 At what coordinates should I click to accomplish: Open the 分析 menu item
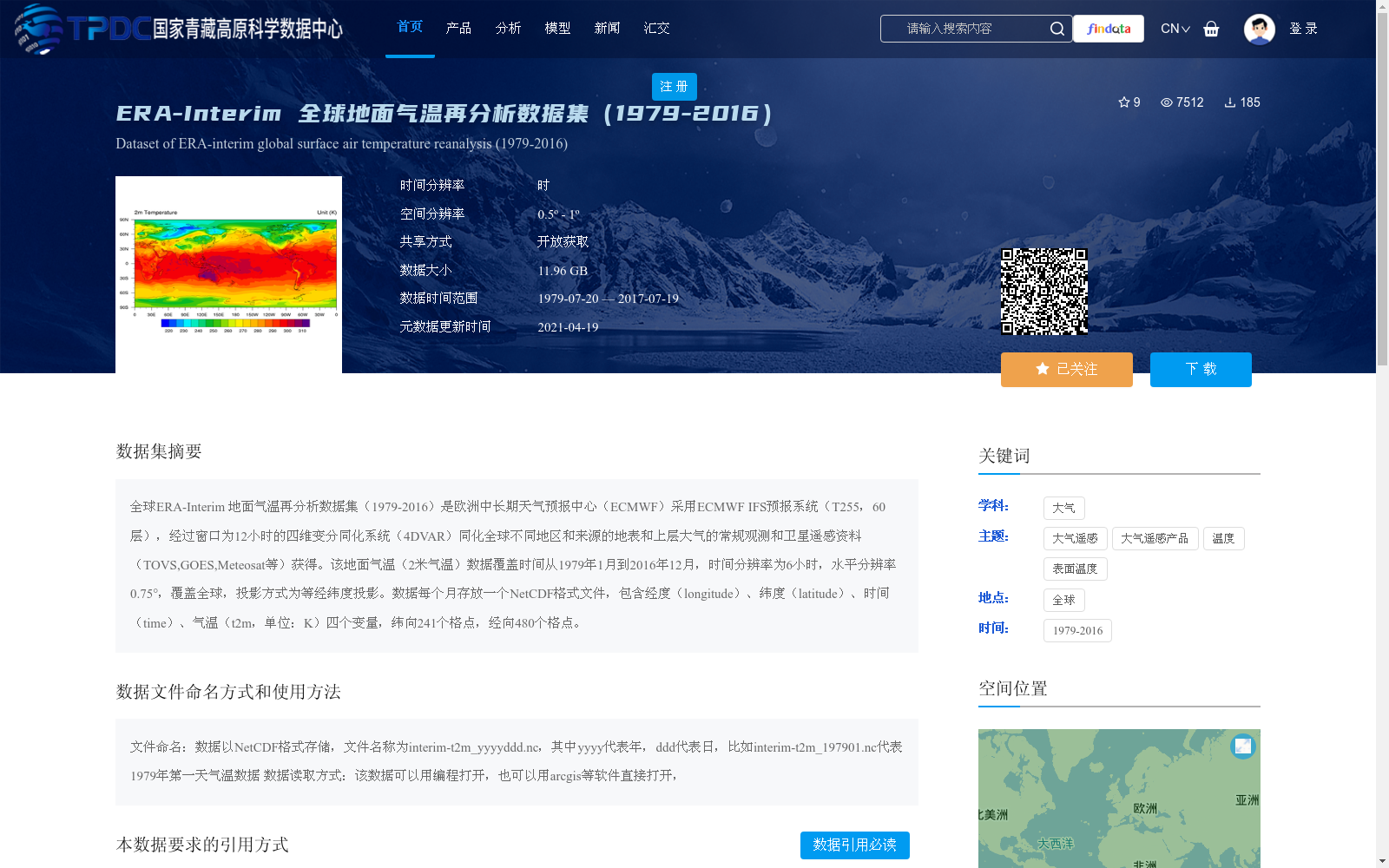508,28
